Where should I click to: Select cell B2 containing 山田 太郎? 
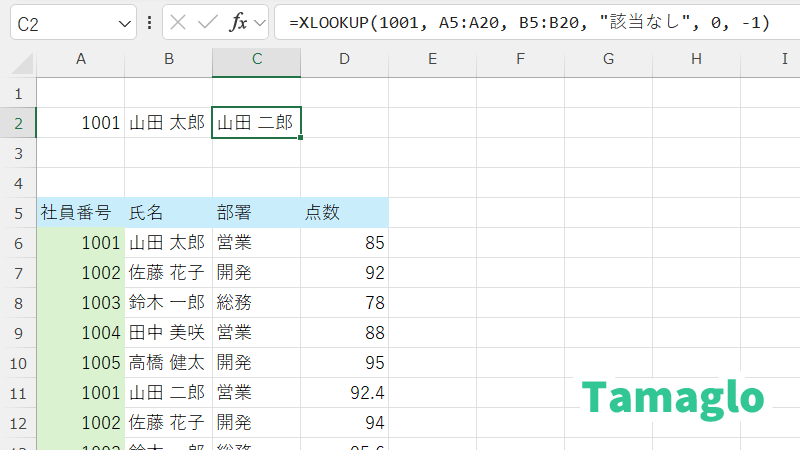tap(168, 123)
